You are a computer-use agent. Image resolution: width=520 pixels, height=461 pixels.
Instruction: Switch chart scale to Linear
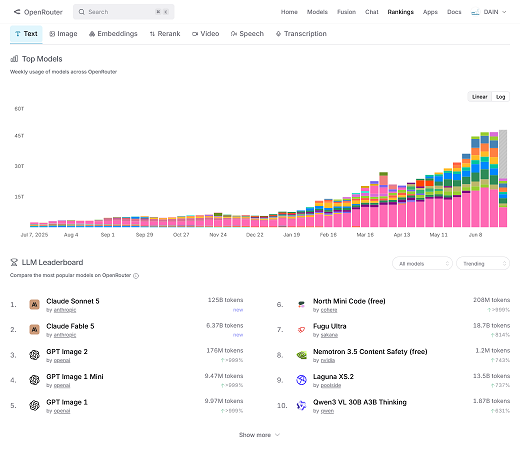(480, 97)
